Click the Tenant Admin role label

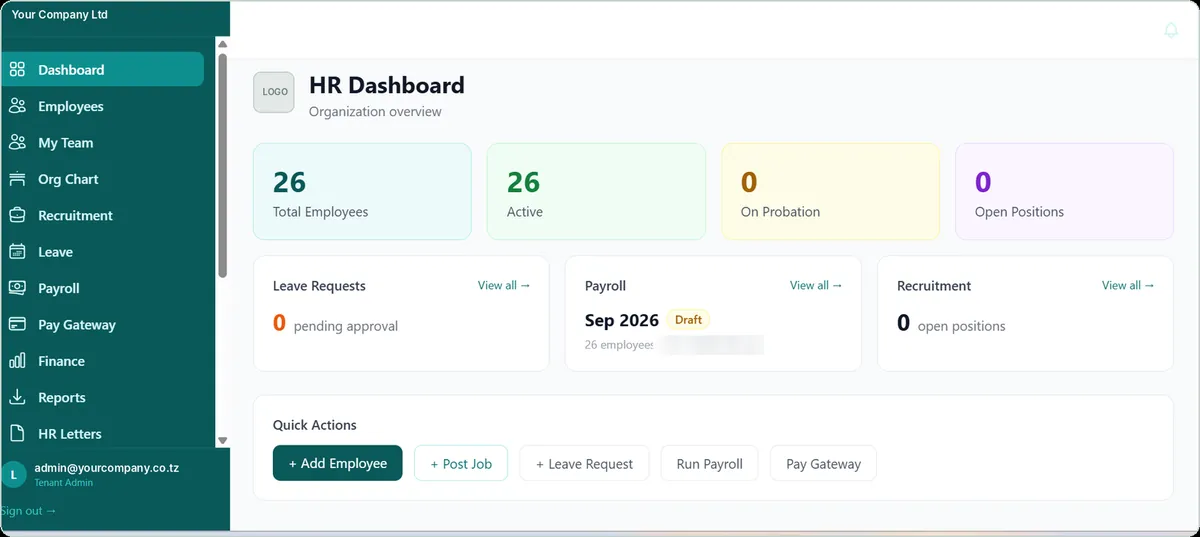[x=64, y=483]
